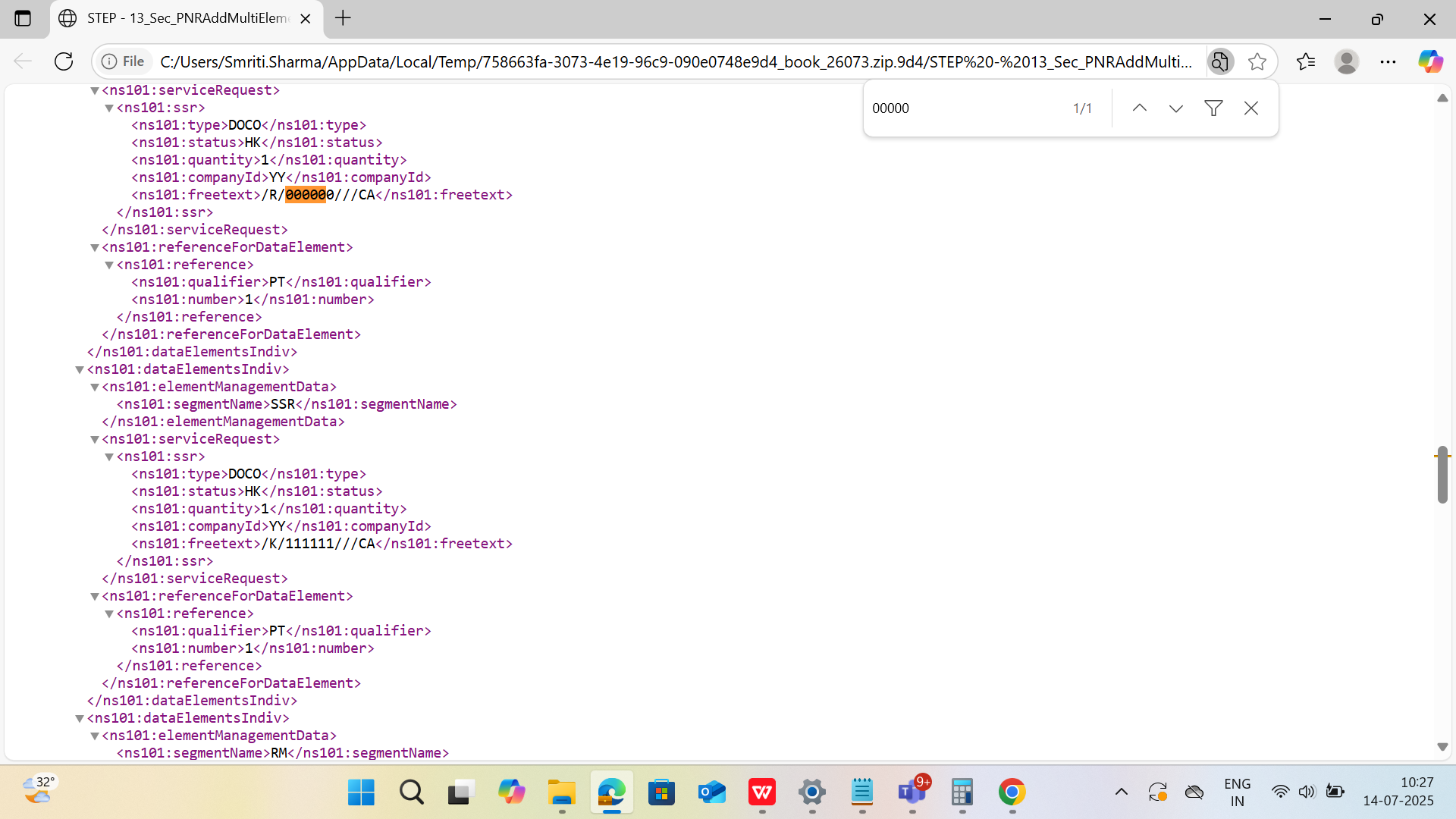Collapse the second ns101:serviceRequest node

(95, 440)
